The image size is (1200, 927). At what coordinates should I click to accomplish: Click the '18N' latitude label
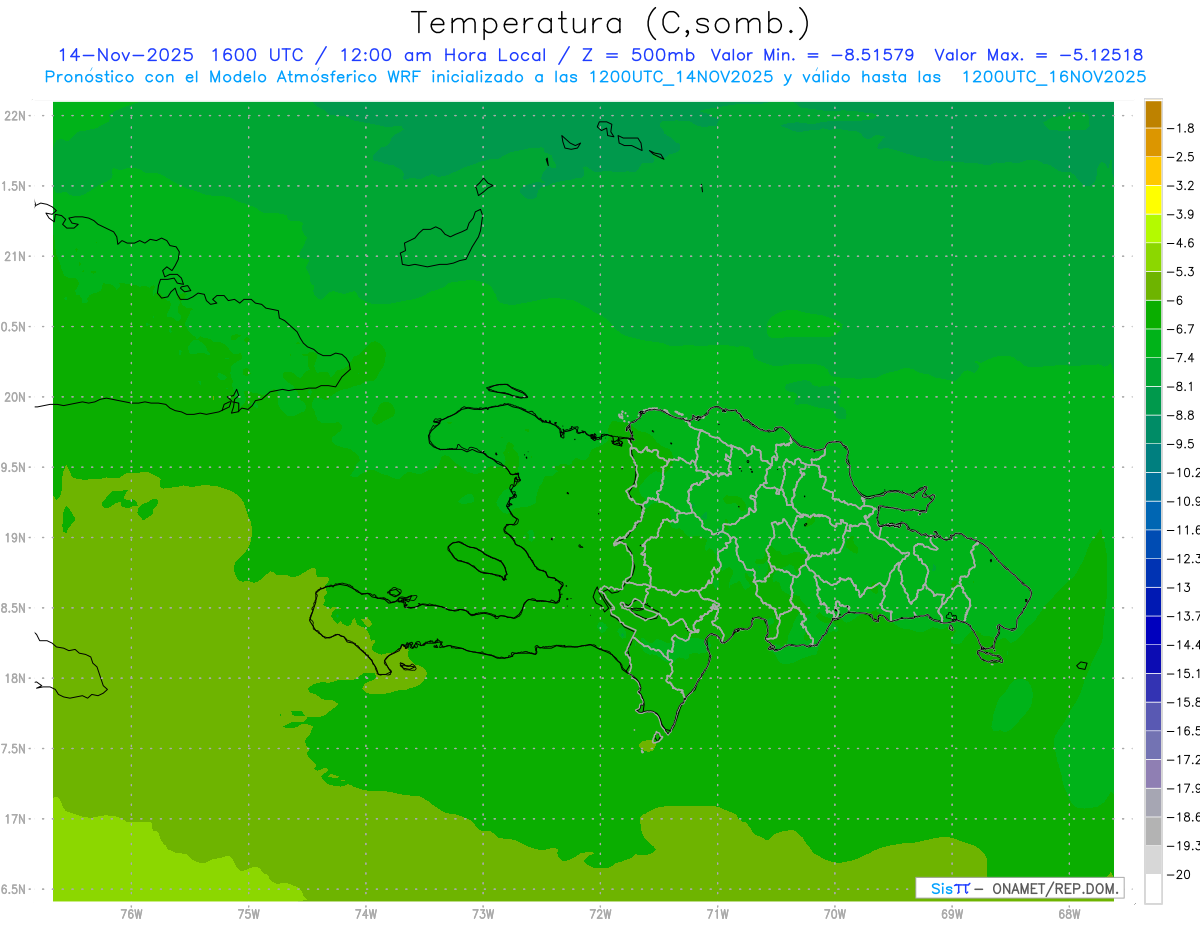pyautogui.click(x=15, y=678)
